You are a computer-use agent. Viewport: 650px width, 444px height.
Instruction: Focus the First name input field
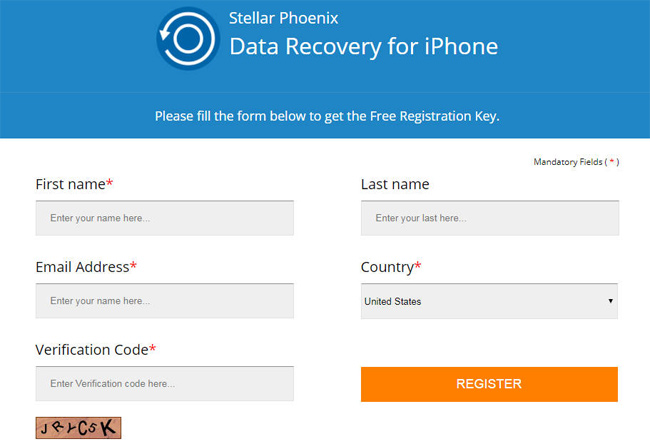click(164, 217)
